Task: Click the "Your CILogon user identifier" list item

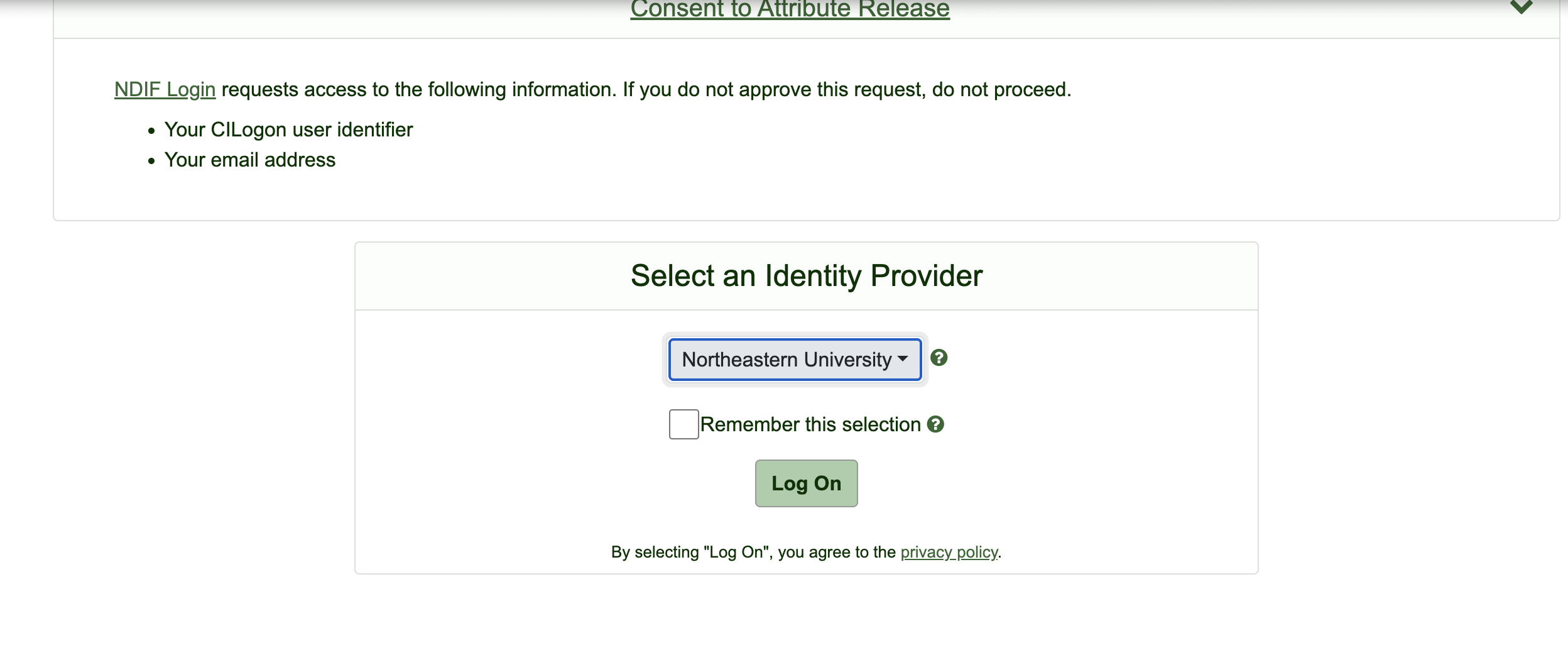Action: pyautogui.click(x=288, y=129)
